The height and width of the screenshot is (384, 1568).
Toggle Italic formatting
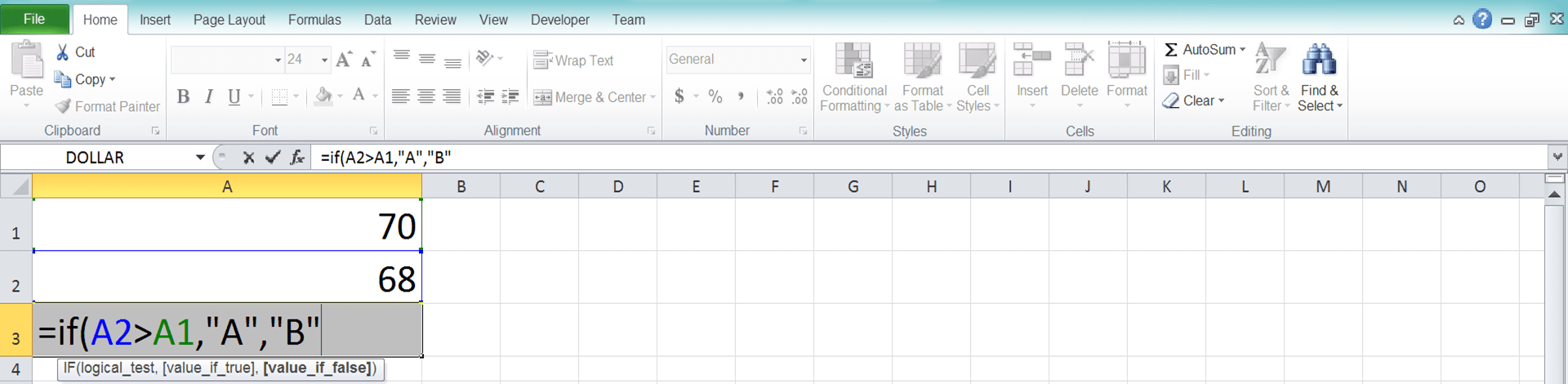point(209,96)
